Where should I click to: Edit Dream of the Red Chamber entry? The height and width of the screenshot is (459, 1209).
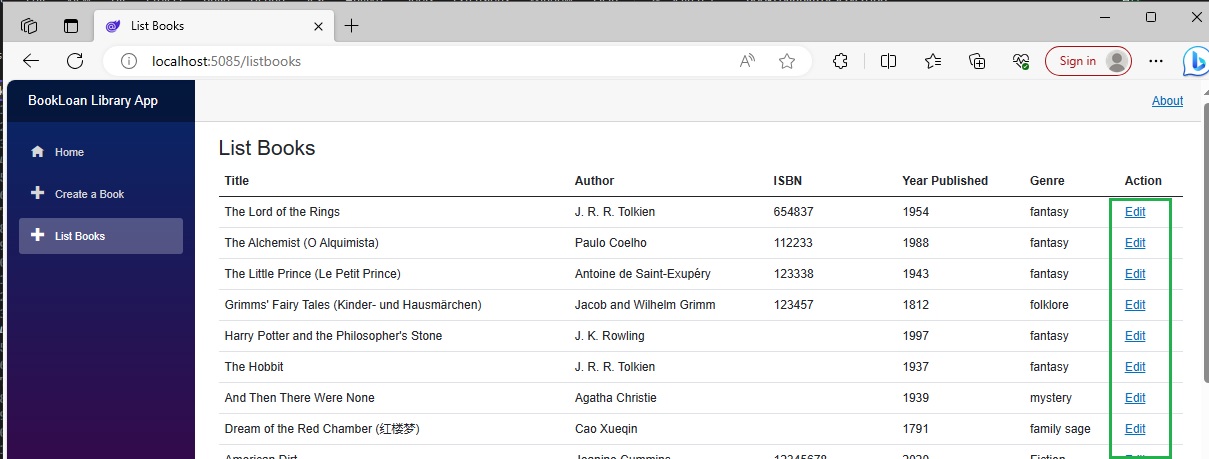[x=1135, y=429]
